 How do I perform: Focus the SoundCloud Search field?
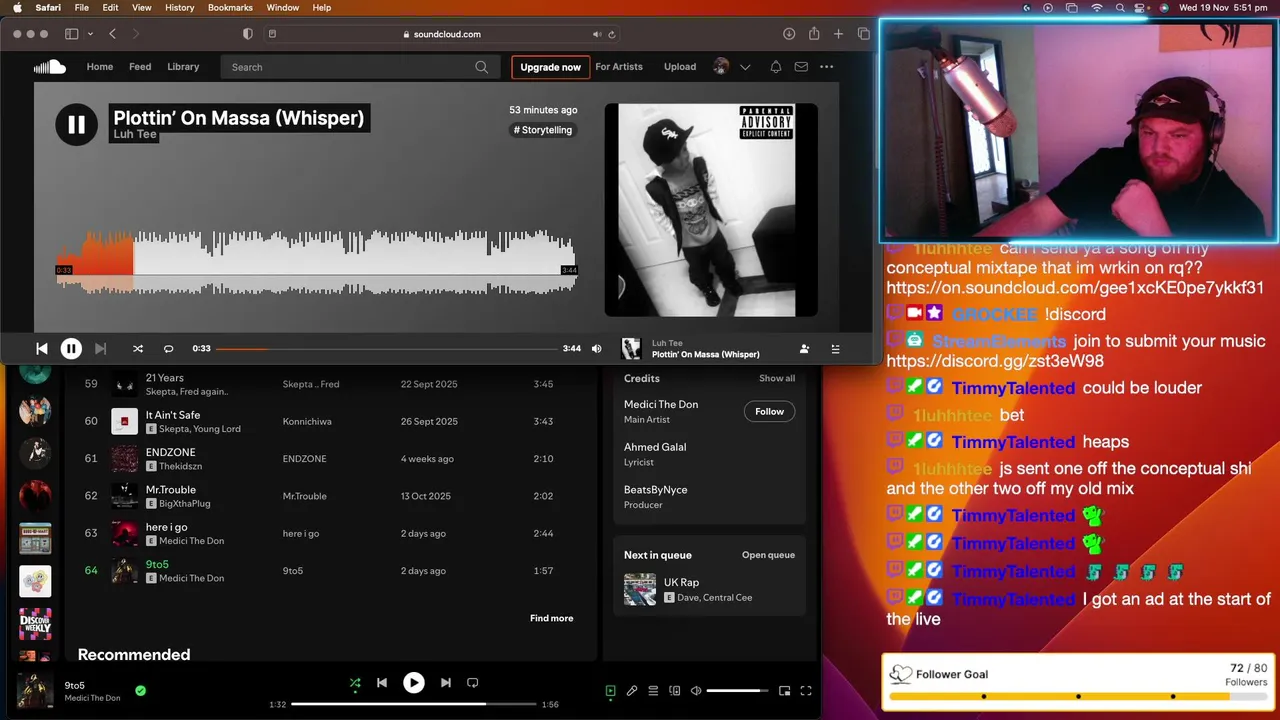[x=360, y=67]
